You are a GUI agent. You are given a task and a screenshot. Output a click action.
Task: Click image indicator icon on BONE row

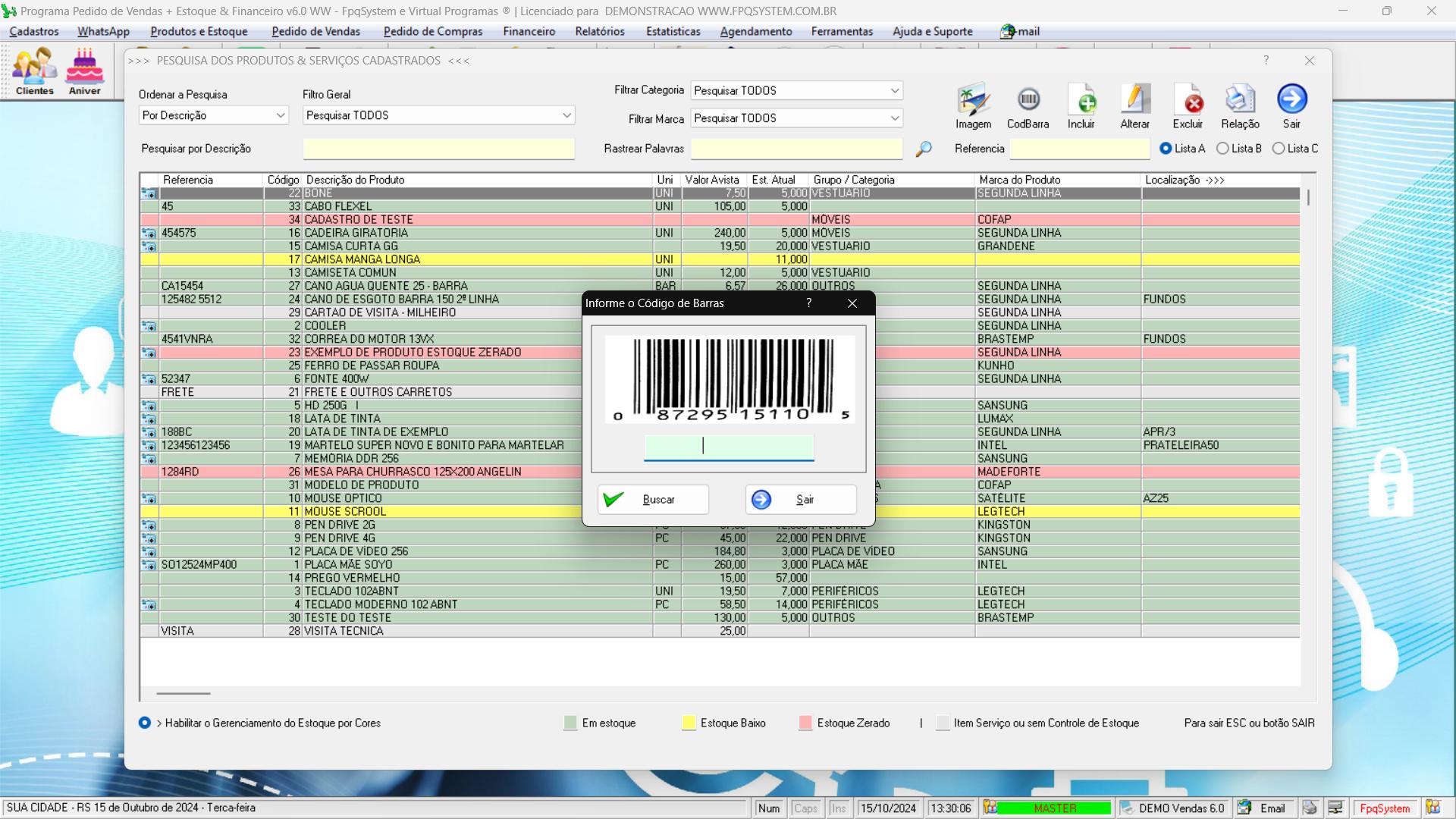(149, 193)
